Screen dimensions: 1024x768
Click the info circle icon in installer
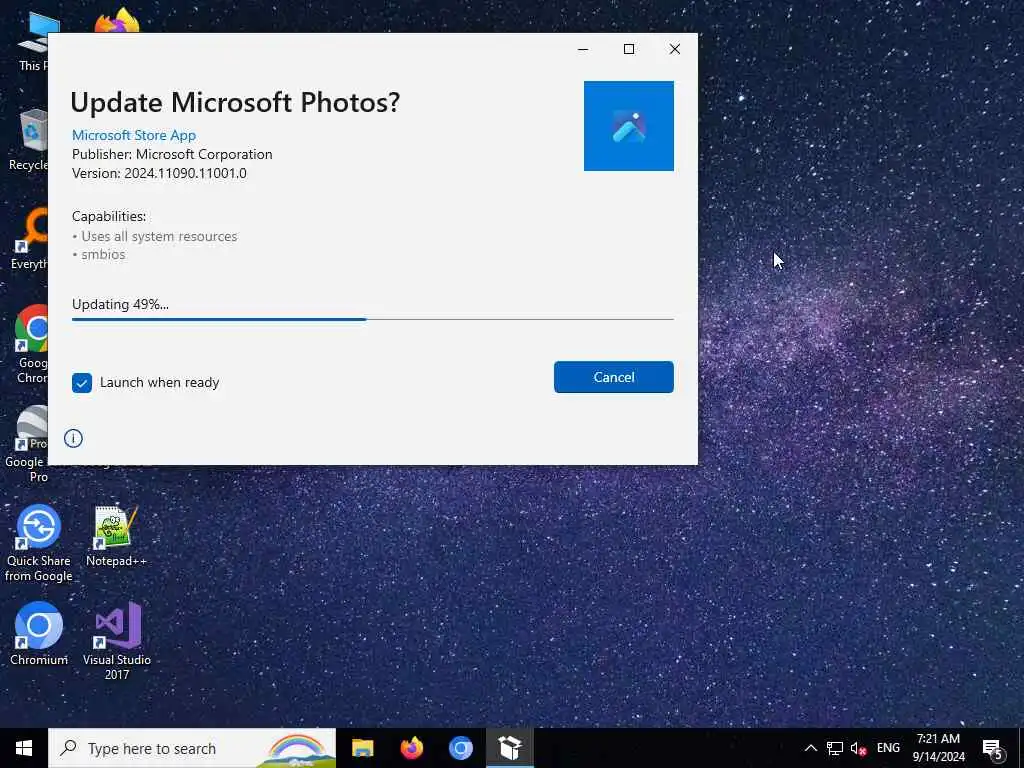point(73,438)
